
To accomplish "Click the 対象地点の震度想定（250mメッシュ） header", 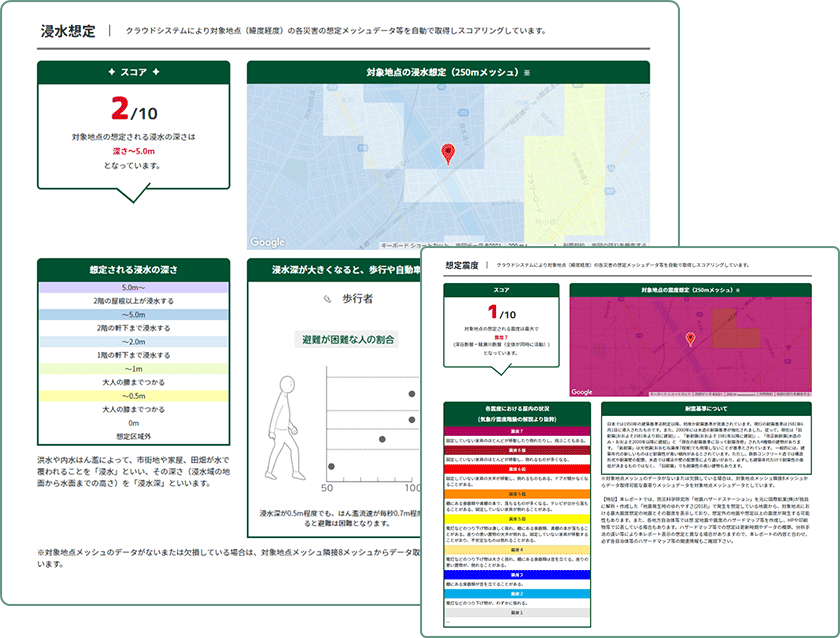I will point(691,290).
